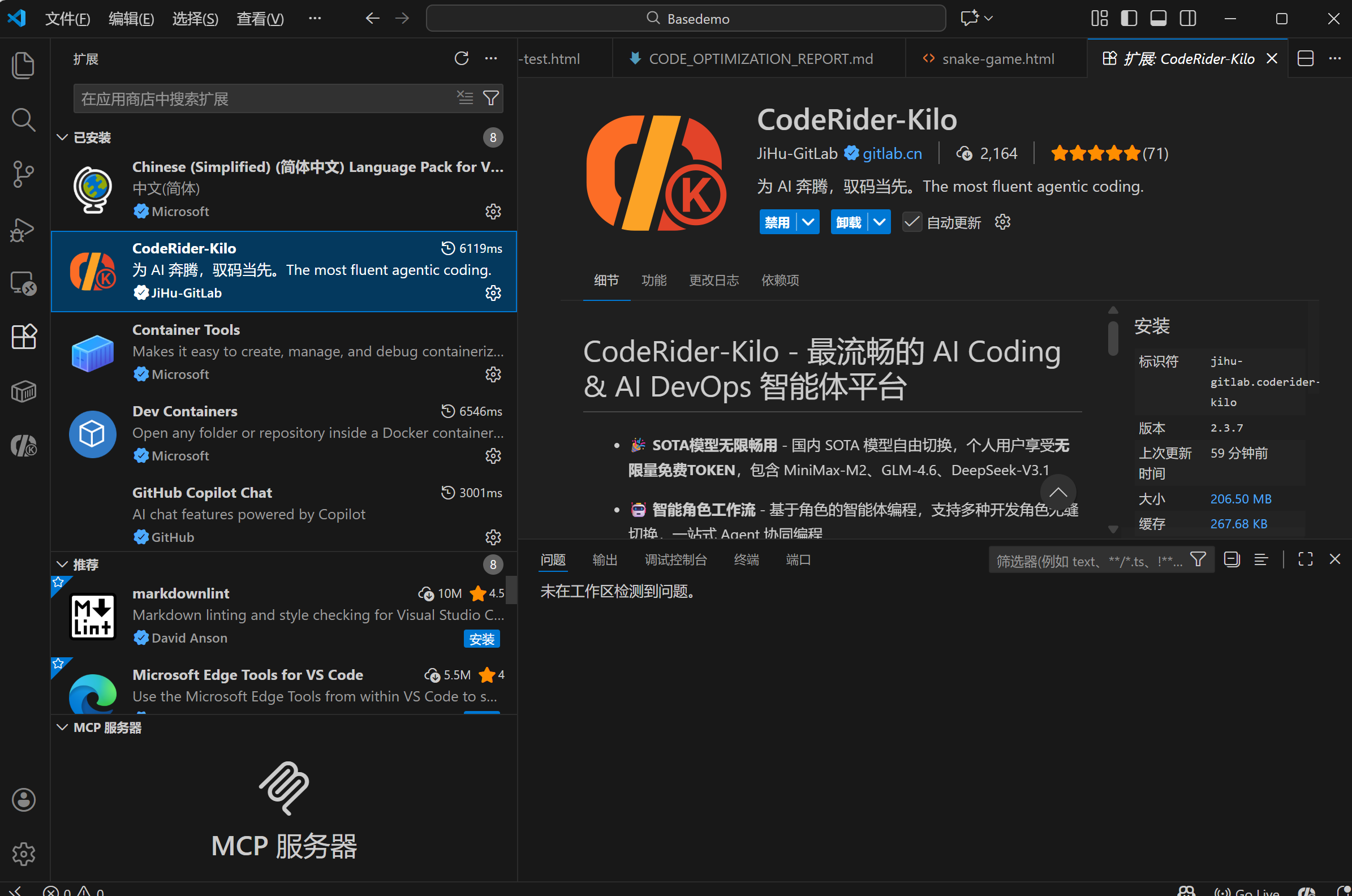The width and height of the screenshot is (1352, 896).
Task: Open the Remote Explorer icon
Action: click(x=23, y=283)
